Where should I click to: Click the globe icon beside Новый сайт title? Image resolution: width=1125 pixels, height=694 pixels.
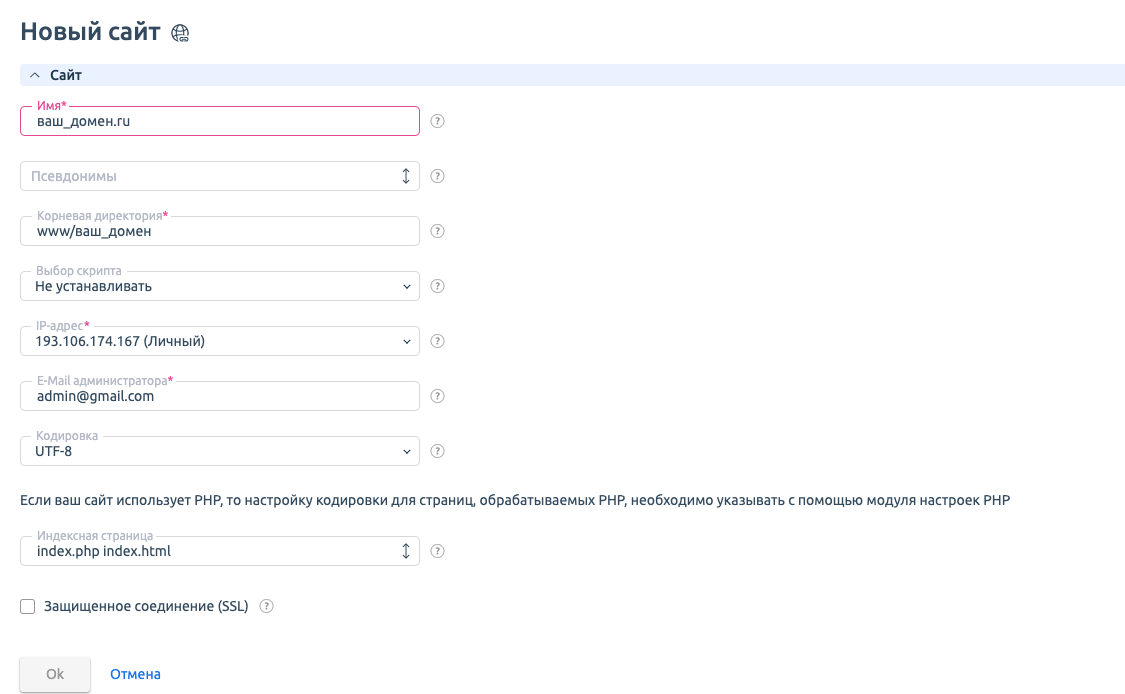(180, 33)
